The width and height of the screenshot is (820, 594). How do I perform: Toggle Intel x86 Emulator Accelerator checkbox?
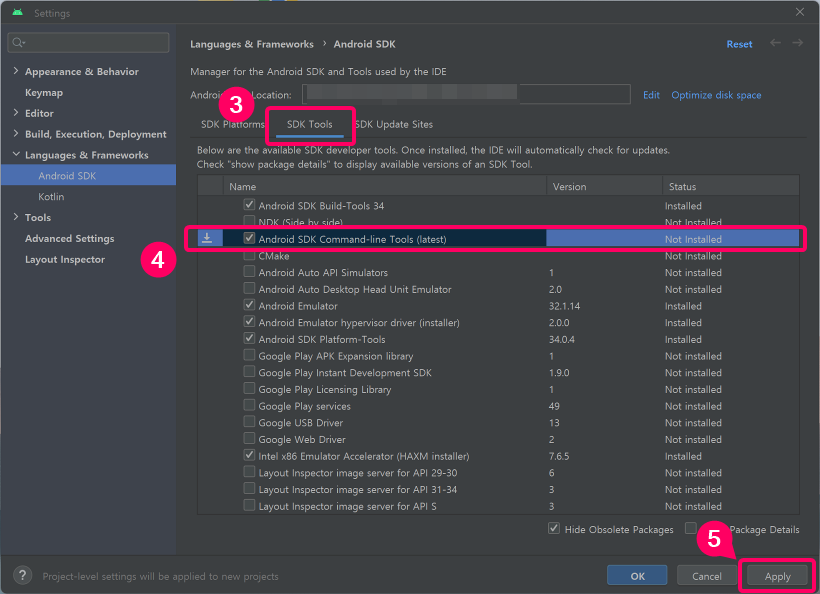(249, 455)
